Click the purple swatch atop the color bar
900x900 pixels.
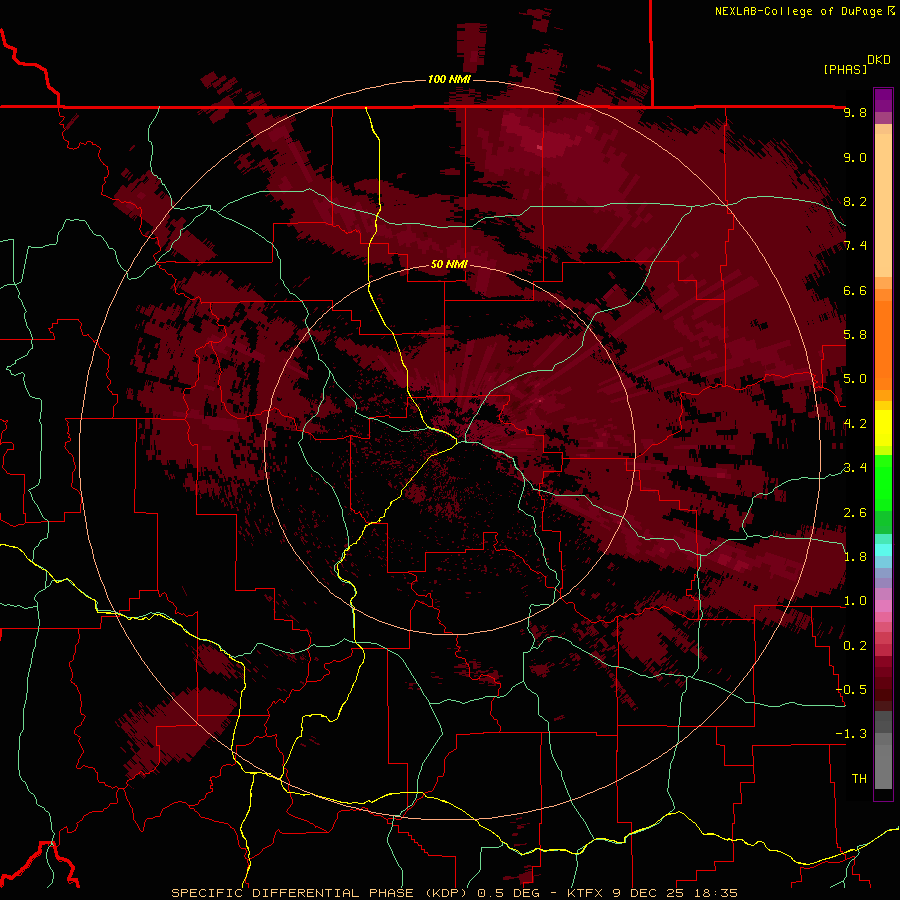[883, 100]
